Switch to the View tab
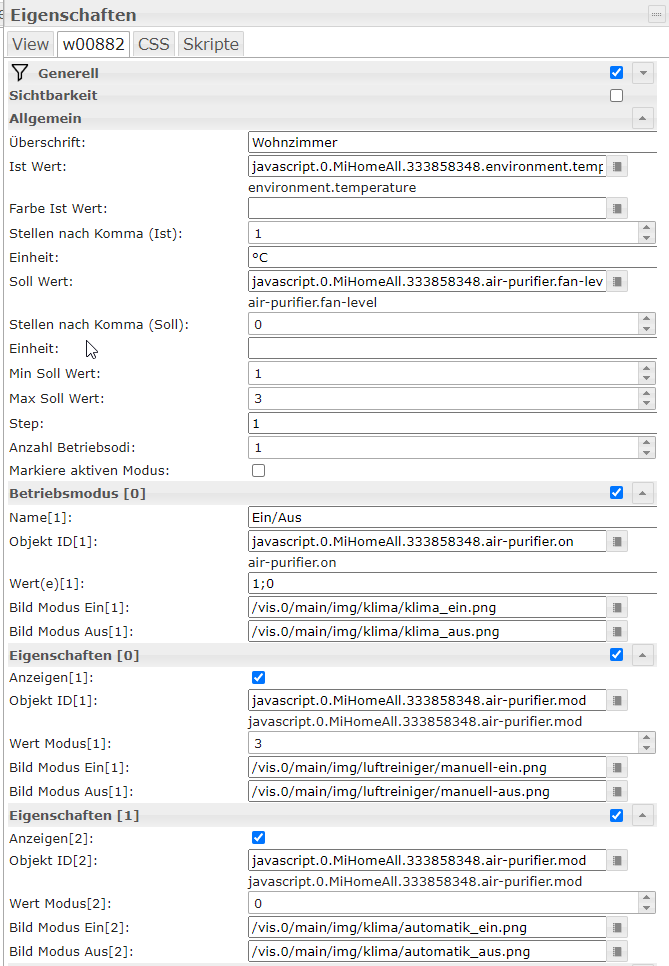669x966 pixels. pos(31,44)
